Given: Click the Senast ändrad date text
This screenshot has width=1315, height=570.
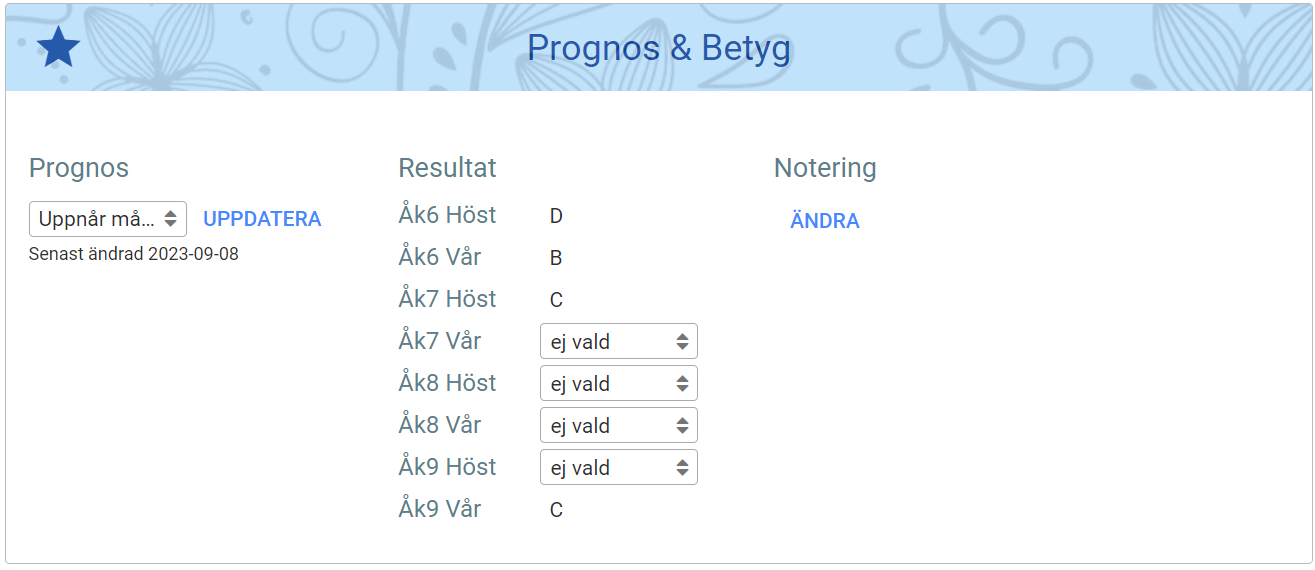Looking at the screenshot, I should pos(134,254).
